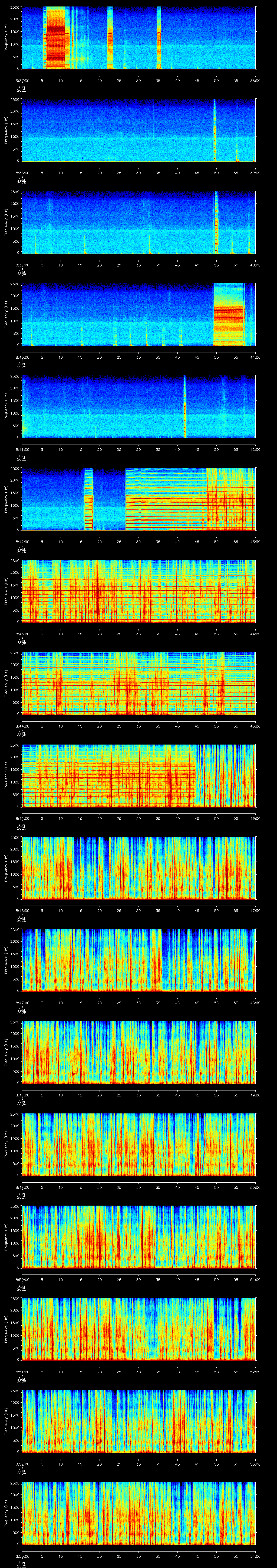The width and height of the screenshot is (277, 1568).
Task: Click the 8:46:00 time axis label
Action: coord(22,910)
